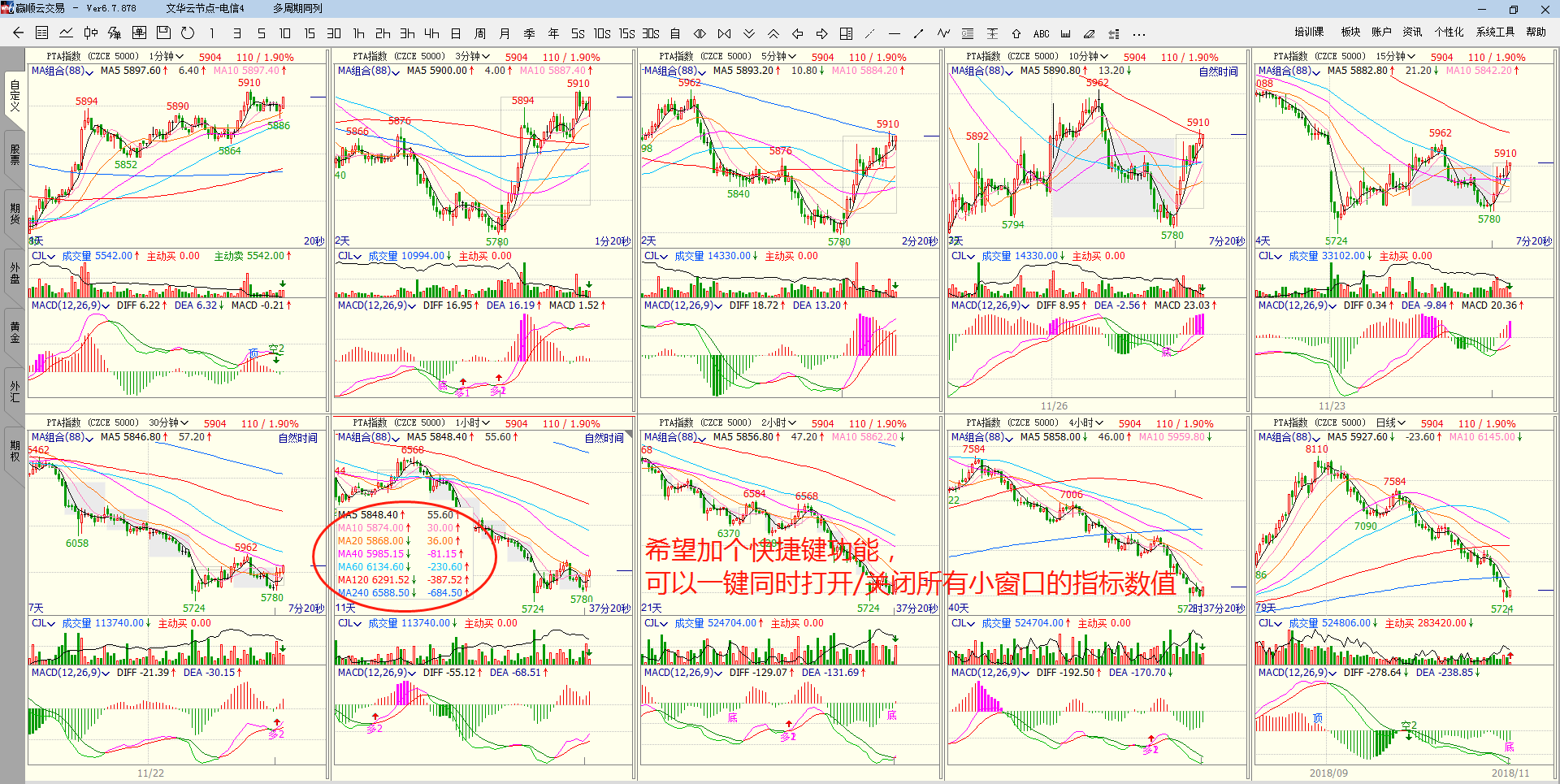The width and height of the screenshot is (1560, 784).
Task: Select the 5s period toolbar button
Action: [578, 33]
